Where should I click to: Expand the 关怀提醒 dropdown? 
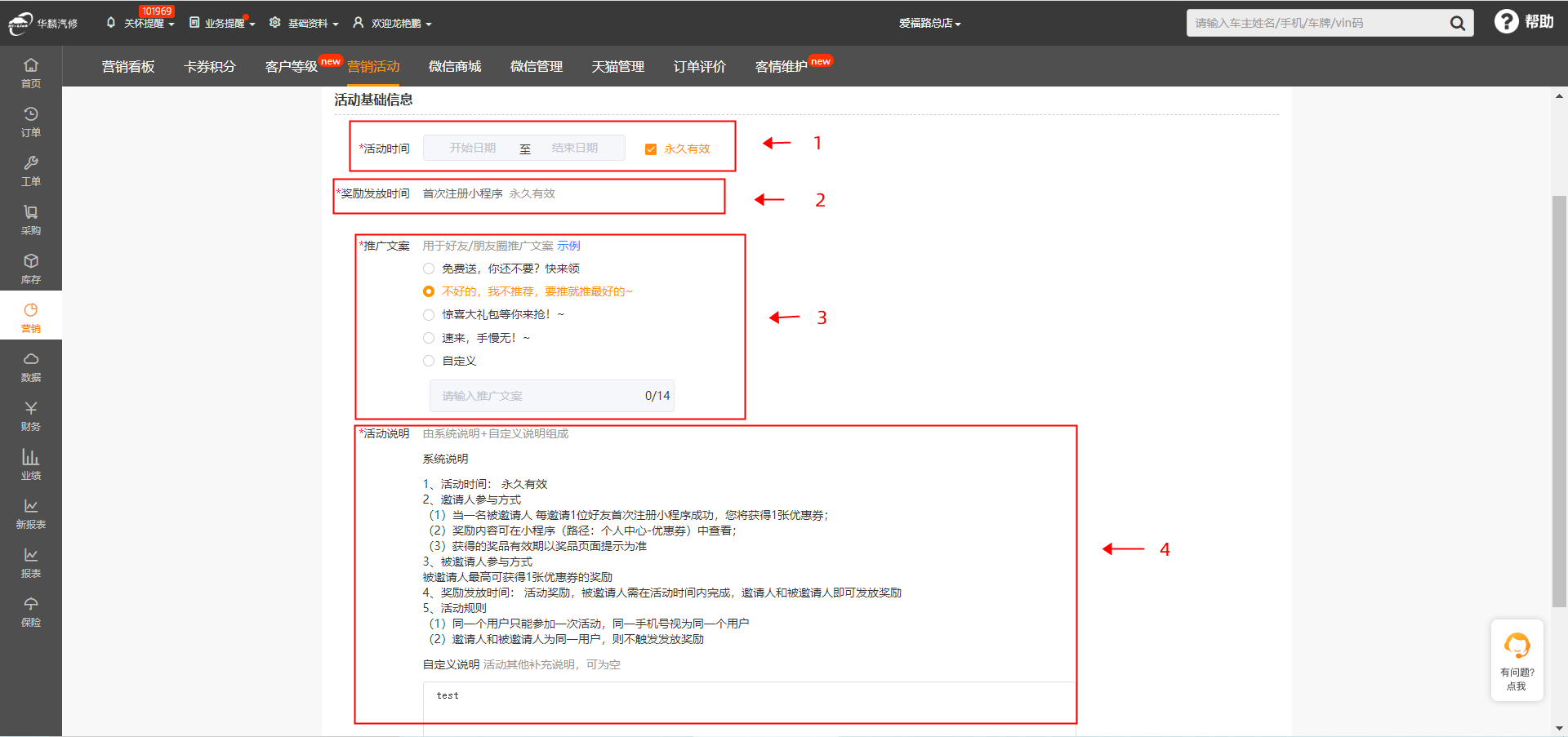[140, 23]
